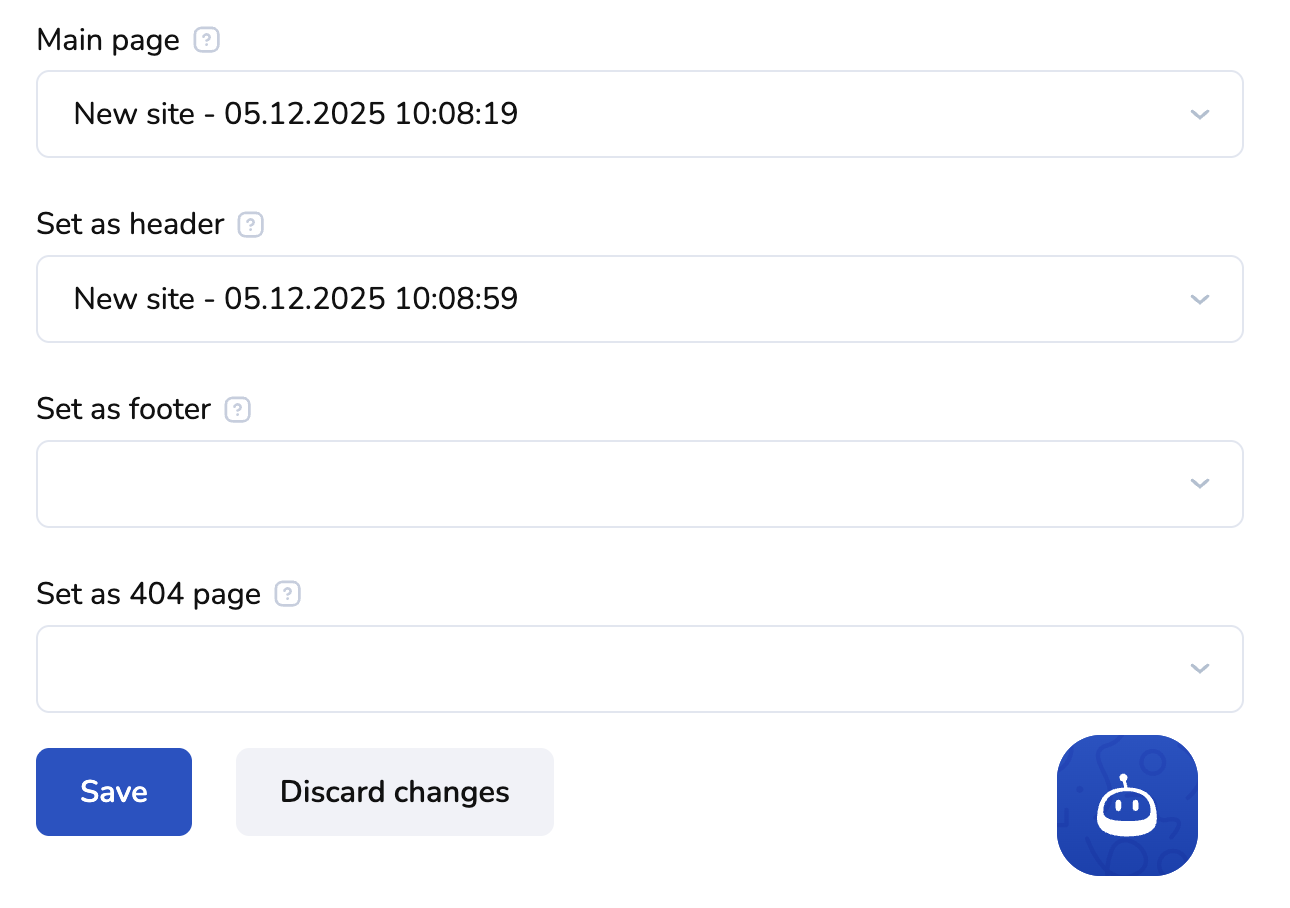Open the Set as footer help tooltip icon
Screen dimensions: 1290x908
pos(238,409)
